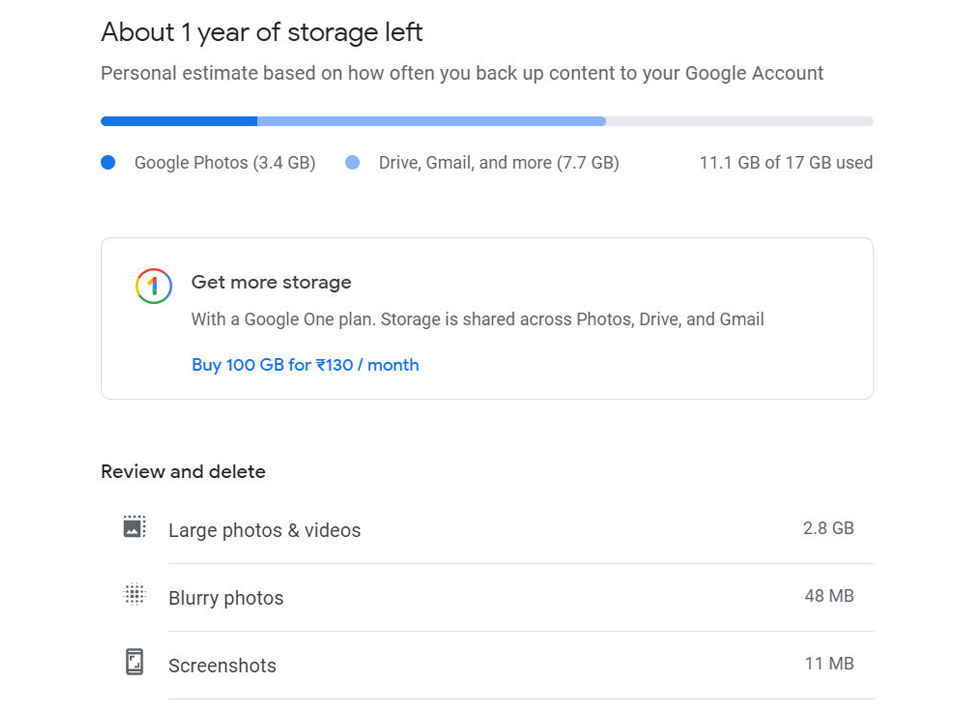Click the 11.1 GB of 17 GB used text
Screen dimensions: 960x720
[x=786, y=163]
